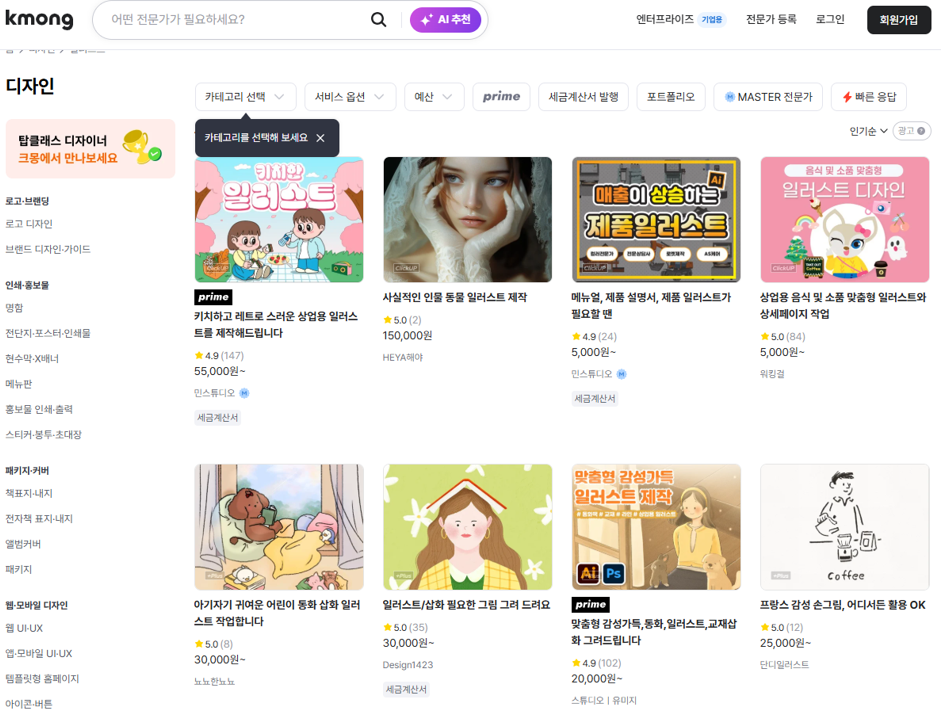Expand the 예산 dropdown
Image resolution: width=949 pixels, height=712 pixels.
[x=434, y=96]
